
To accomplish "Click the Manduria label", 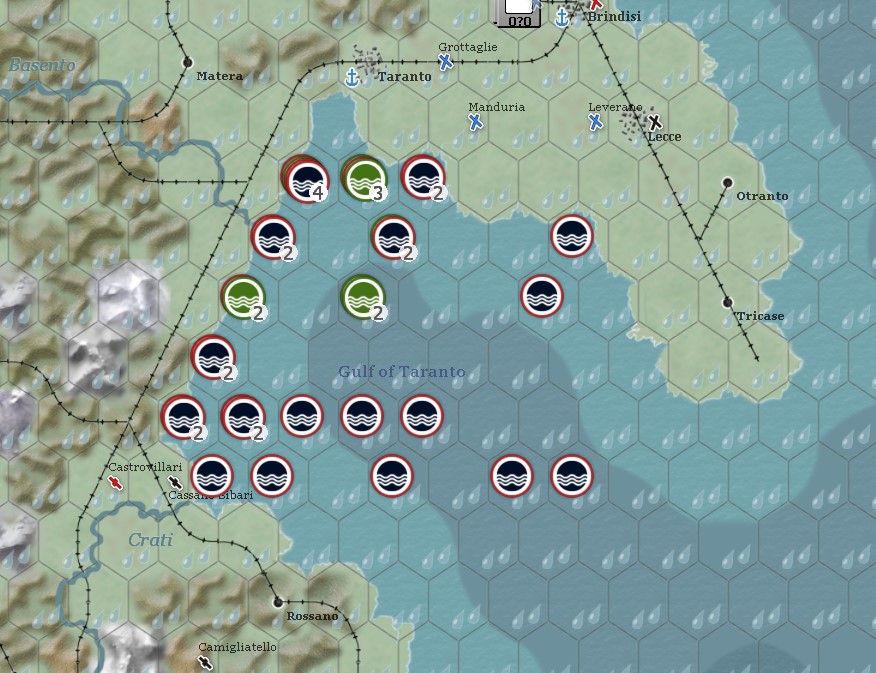I will (x=497, y=107).
